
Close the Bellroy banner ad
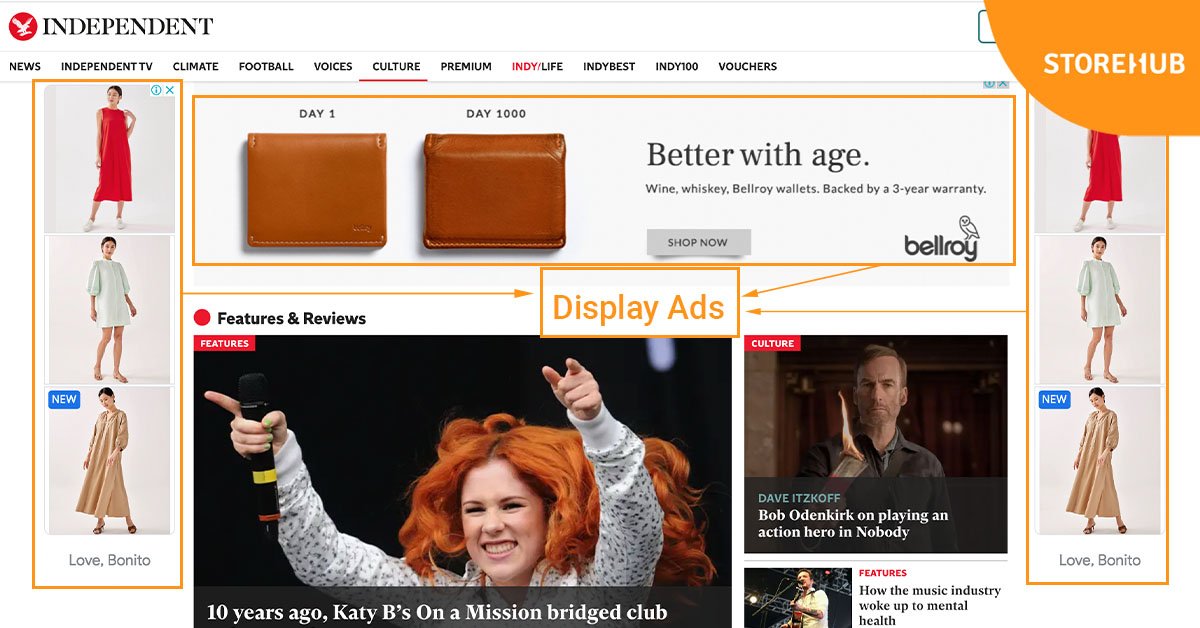1003,84
